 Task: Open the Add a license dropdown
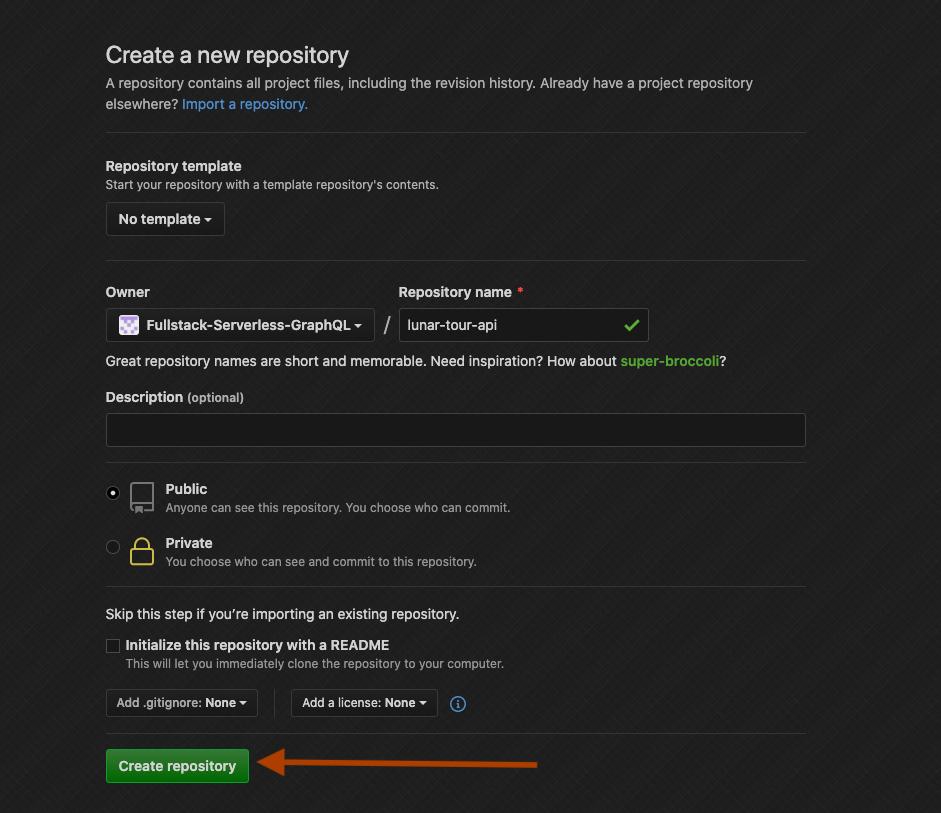[x=364, y=703]
